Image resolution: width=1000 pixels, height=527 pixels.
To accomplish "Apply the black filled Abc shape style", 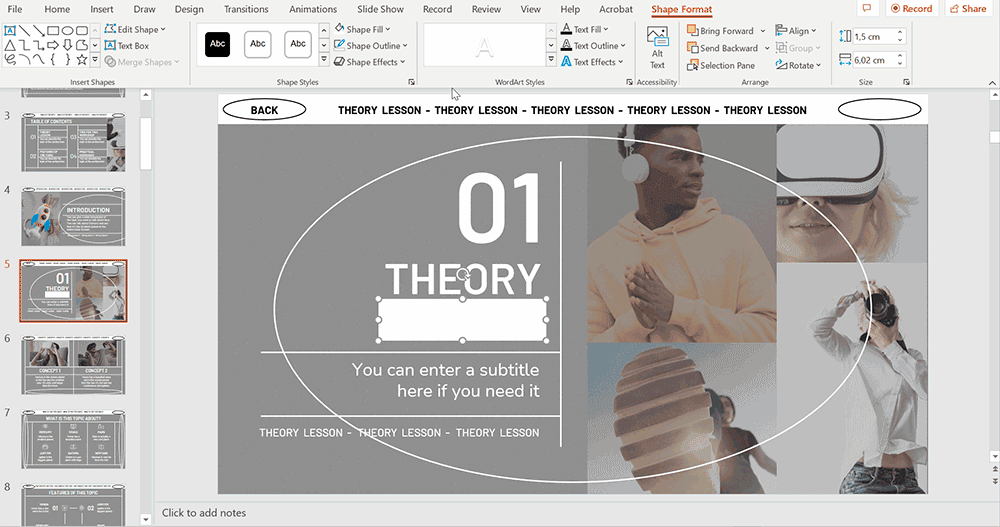I will click(x=217, y=44).
